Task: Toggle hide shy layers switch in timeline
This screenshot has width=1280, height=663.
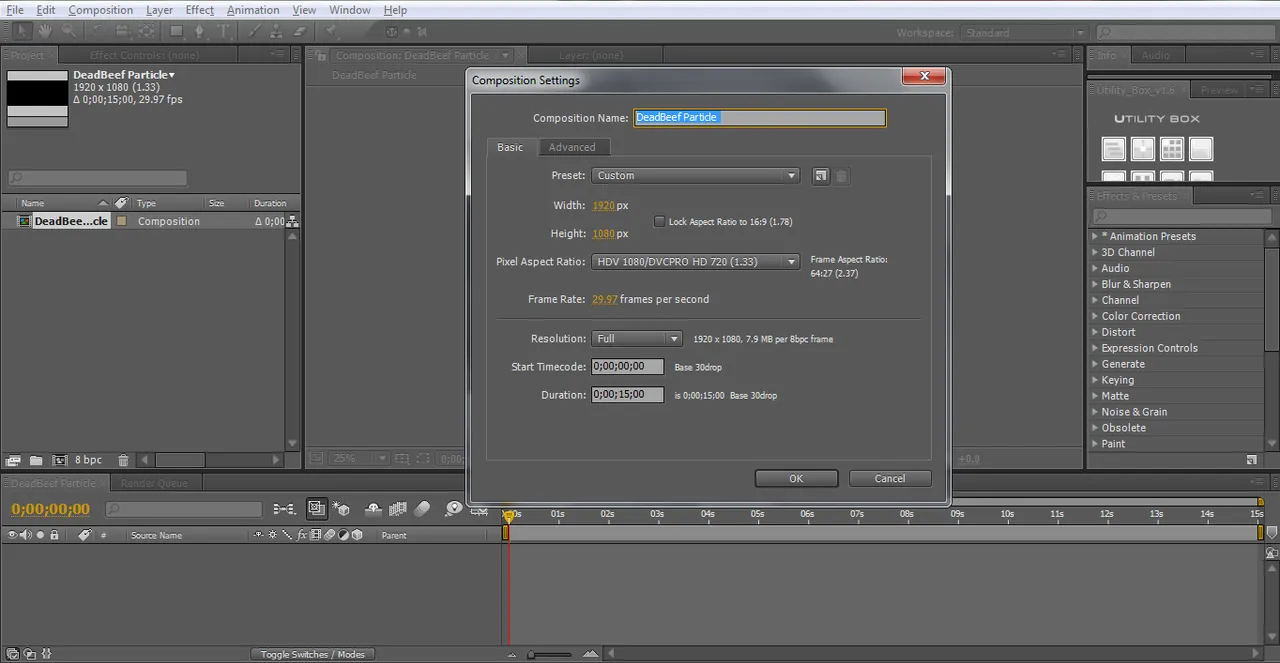Action: point(374,509)
